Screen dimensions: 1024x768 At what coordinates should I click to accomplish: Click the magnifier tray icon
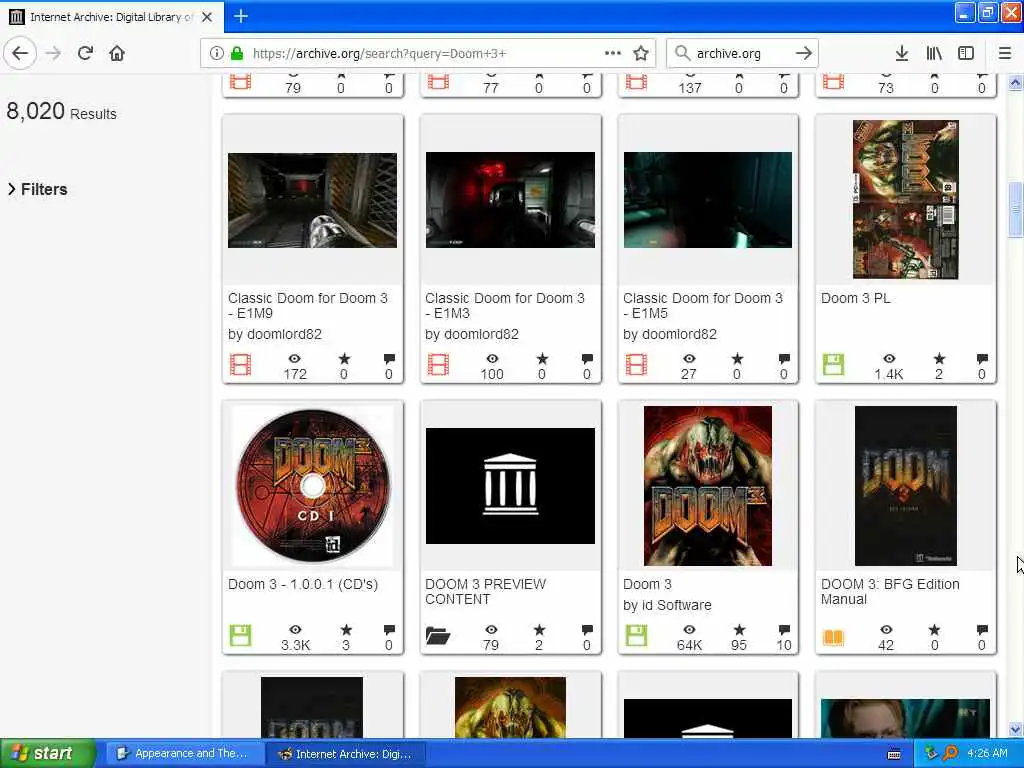click(x=951, y=754)
